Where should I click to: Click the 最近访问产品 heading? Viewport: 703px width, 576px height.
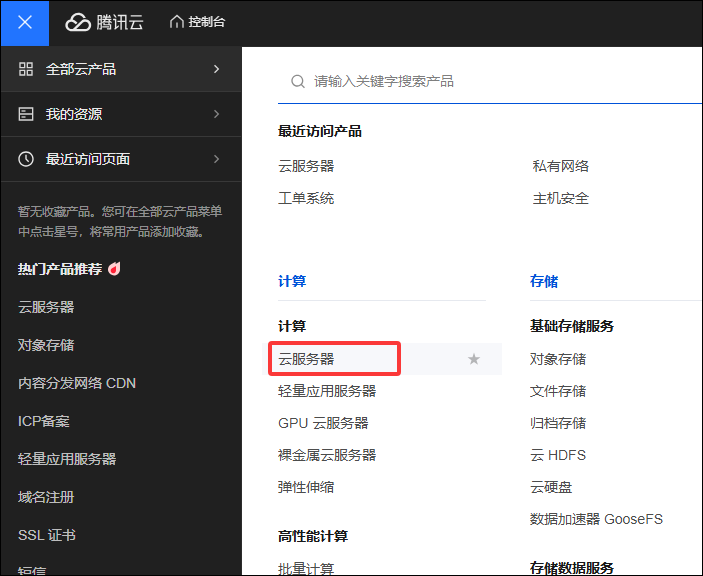click(320, 131)
